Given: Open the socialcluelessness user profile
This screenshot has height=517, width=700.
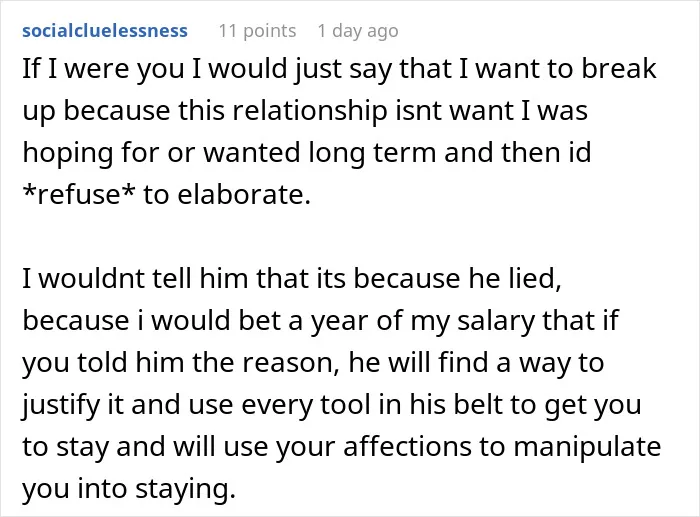Looking at the screenshot, I should [105, 31].
